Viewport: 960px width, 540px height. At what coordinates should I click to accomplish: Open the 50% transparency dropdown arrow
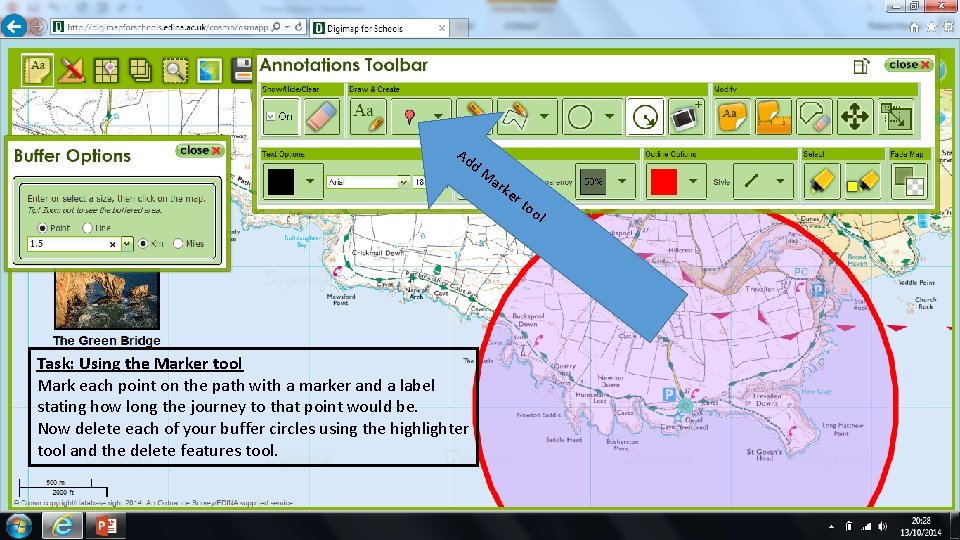click(x=622, y=181)
